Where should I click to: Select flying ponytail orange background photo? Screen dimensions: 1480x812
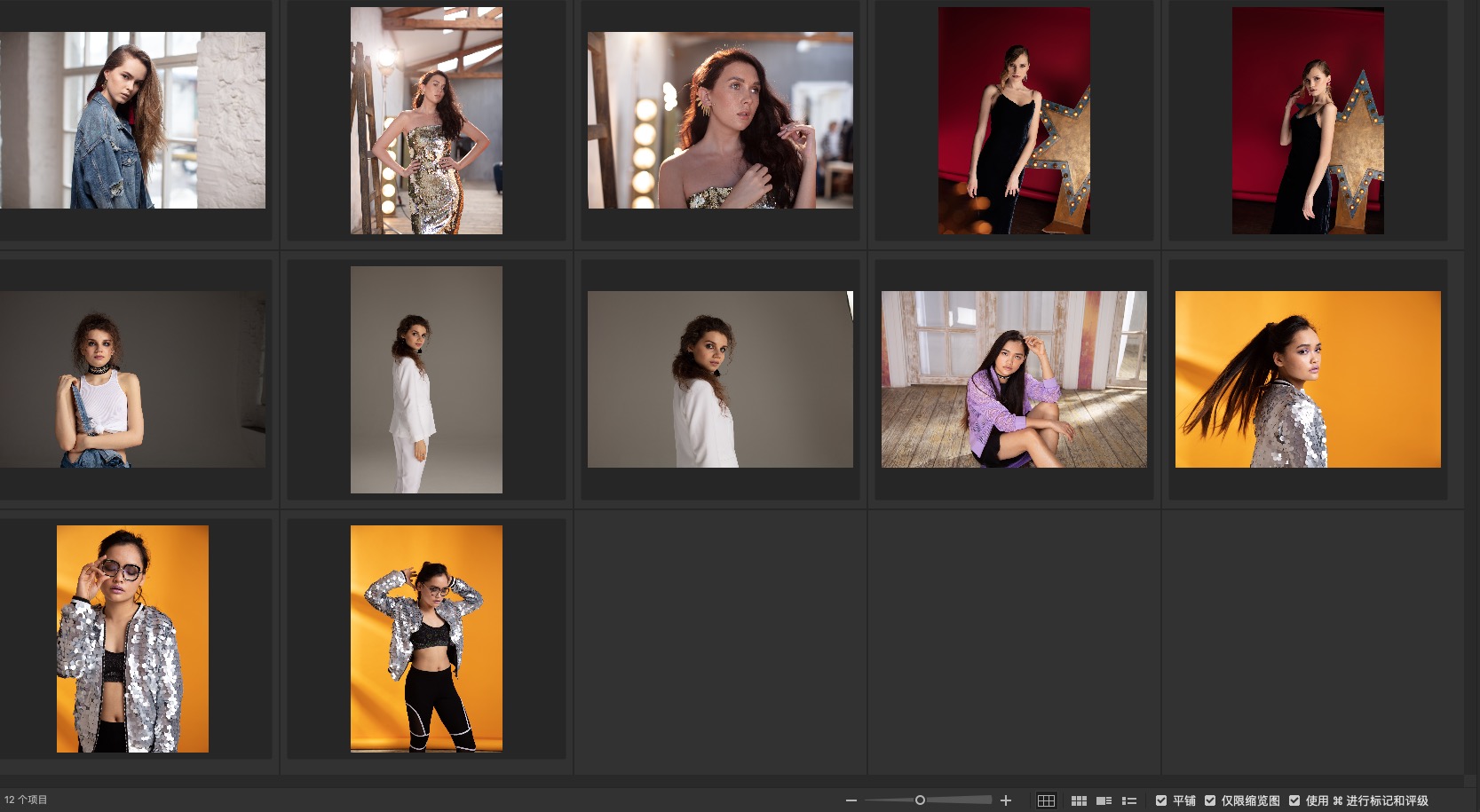click(x=1308, y=380)
